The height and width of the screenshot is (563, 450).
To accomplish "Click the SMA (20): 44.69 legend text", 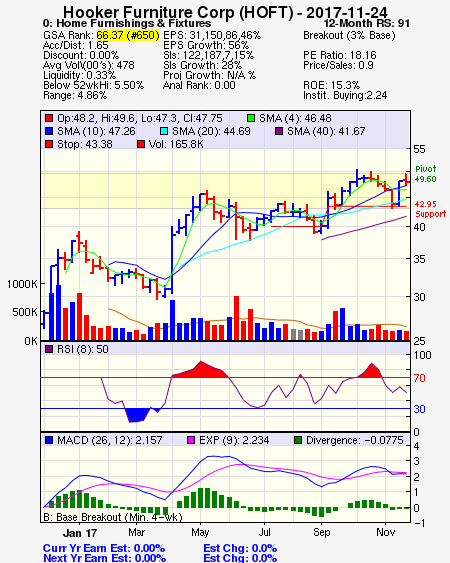I will point(211,131).
